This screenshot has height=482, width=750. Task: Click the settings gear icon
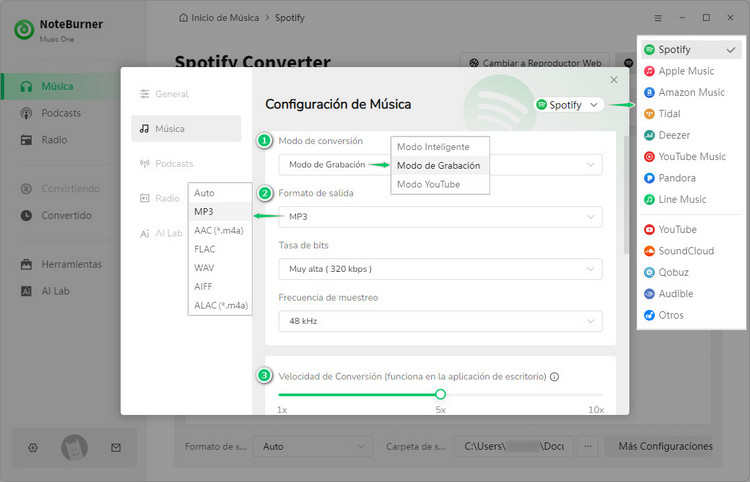click(x=33, y=448)
